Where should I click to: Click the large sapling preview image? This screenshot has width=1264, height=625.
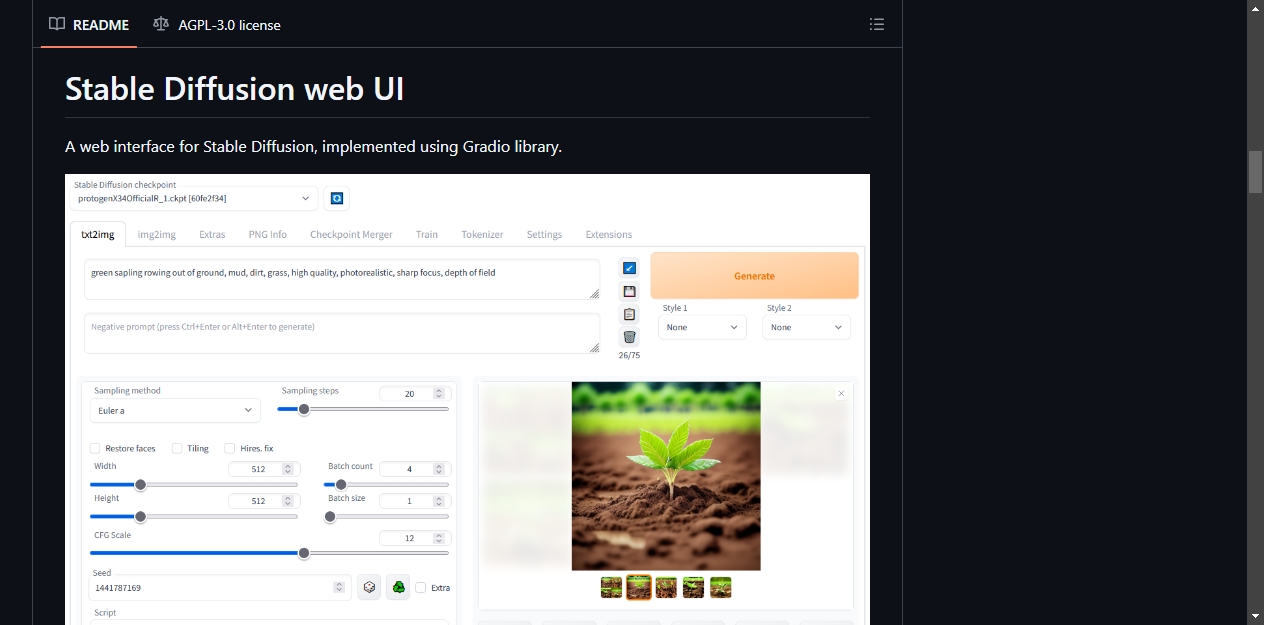click(666, 476)
